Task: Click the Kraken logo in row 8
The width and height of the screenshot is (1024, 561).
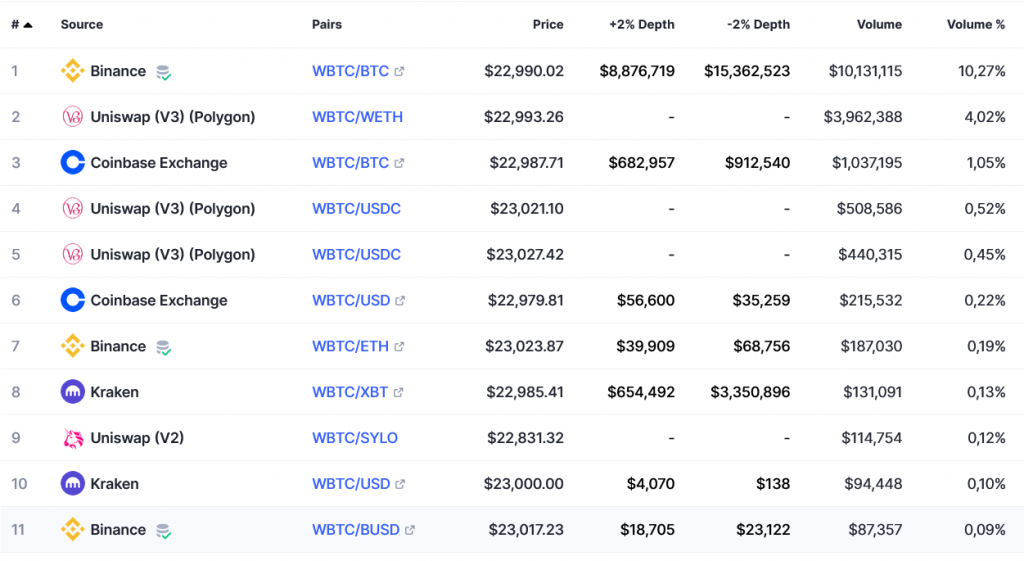Action: (72, 392)
